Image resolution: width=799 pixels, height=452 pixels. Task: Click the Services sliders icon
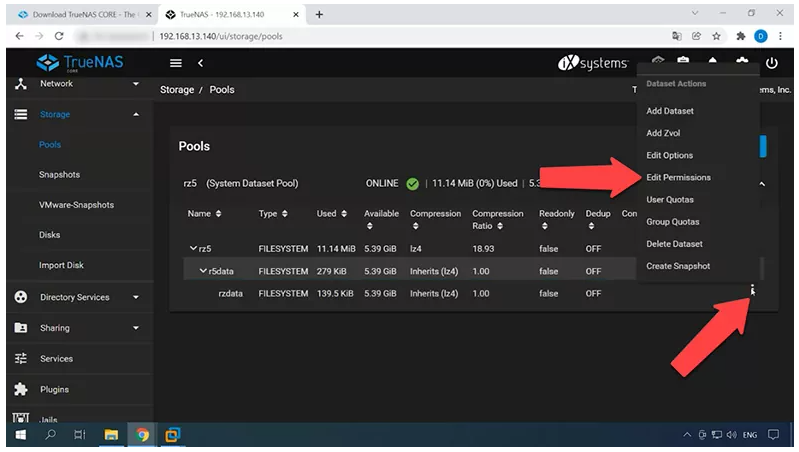21,358
